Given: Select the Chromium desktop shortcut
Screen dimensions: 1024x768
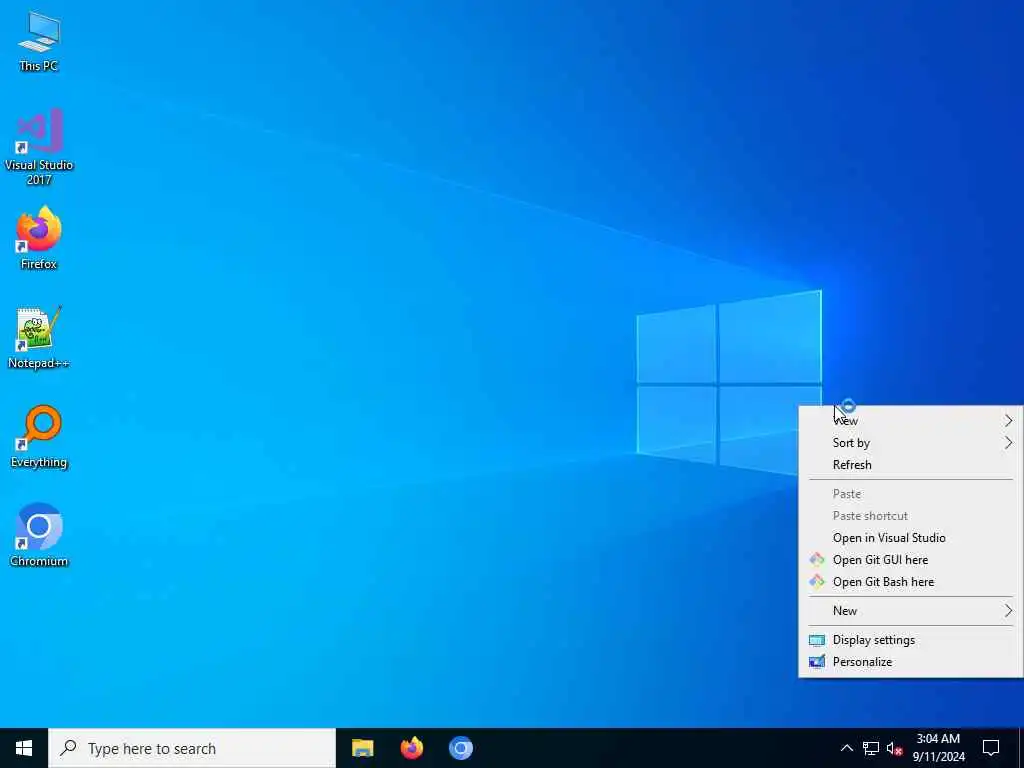Looking at the screenshot, I should tap(39, 535).
